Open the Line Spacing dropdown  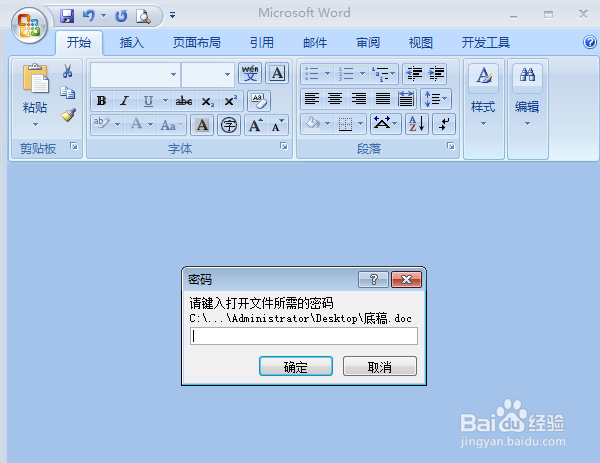pos(436,99)
